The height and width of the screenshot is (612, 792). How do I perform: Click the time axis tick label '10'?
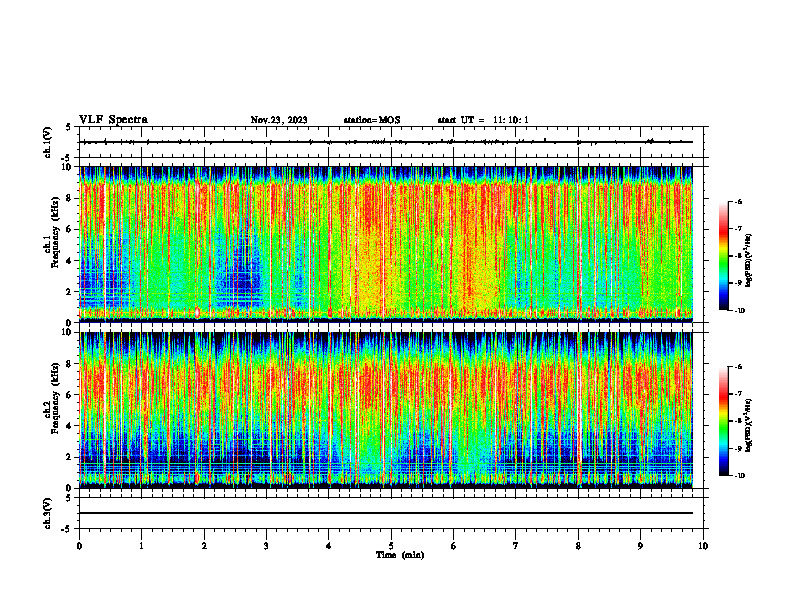click(703, 546)
